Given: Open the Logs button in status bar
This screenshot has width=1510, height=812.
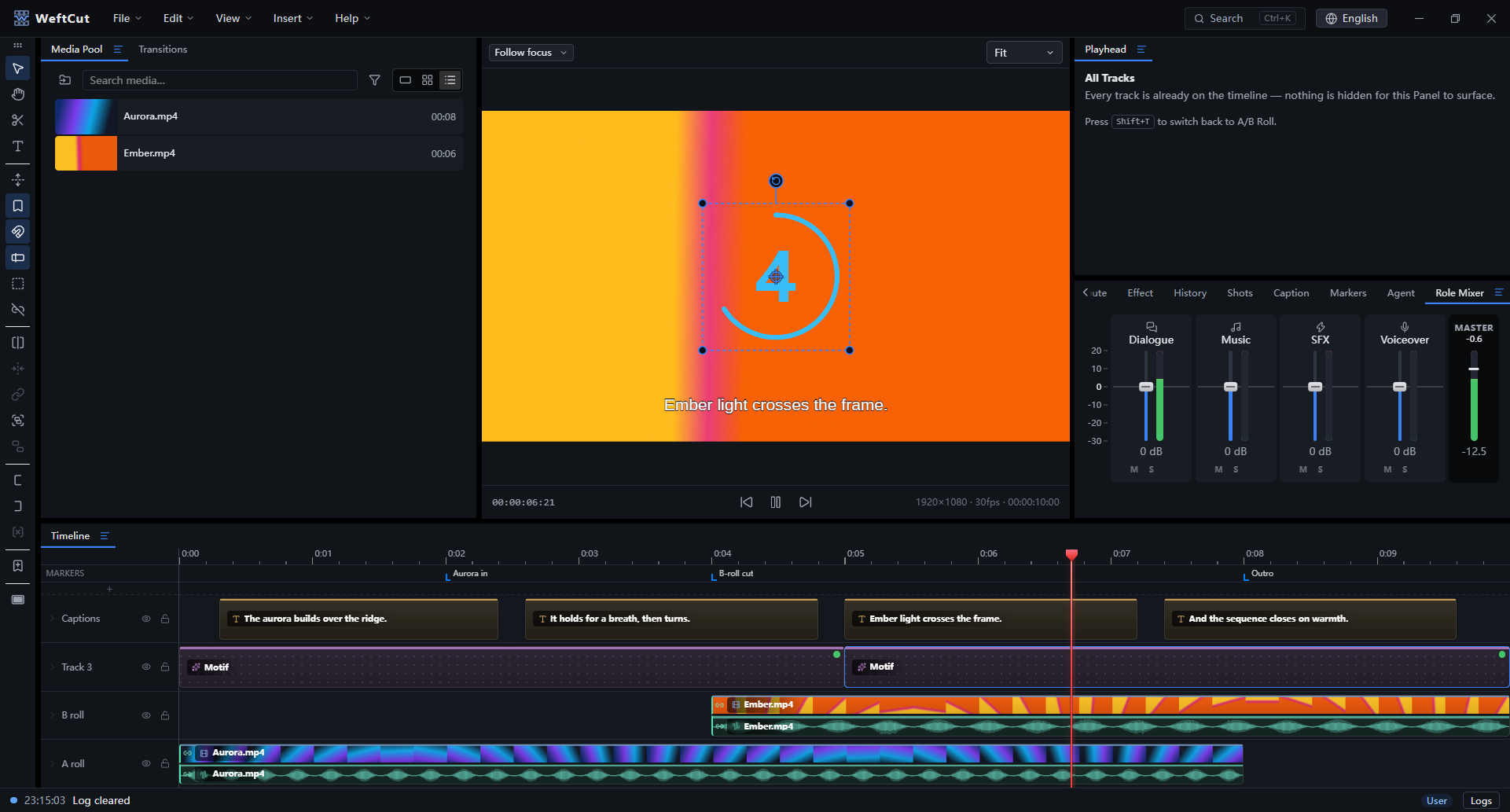Looking at the screenshot, I should click(1481, 800).
